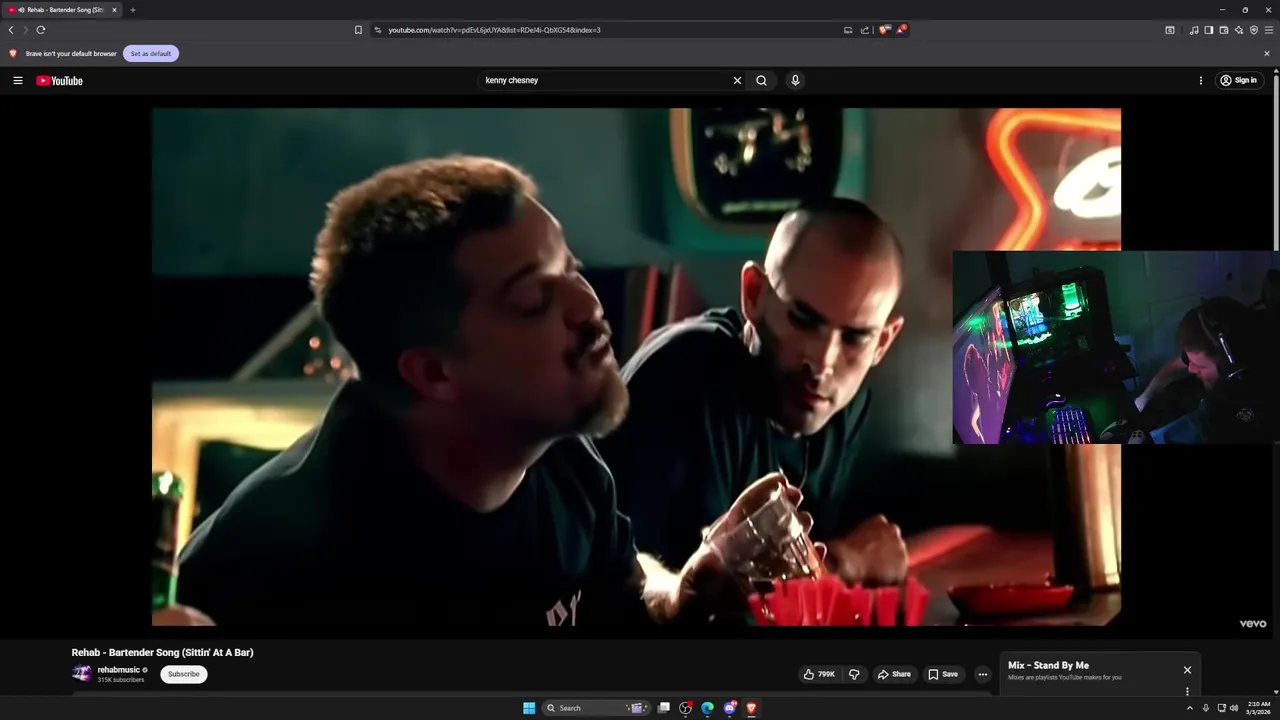Open Brave Rewards triangle icon

pos(901,30)
